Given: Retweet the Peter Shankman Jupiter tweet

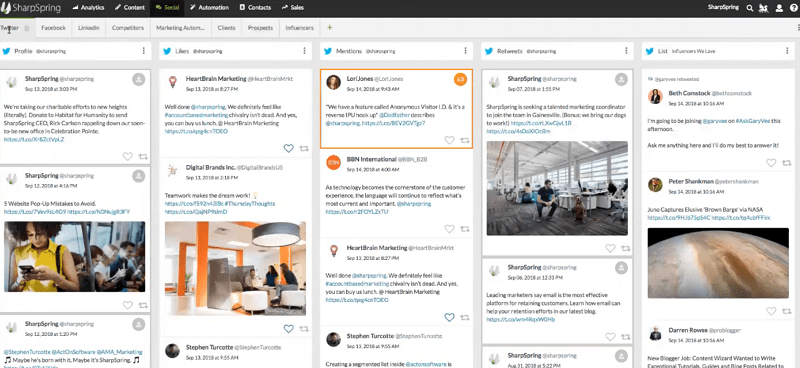Looking at the screenshot, I should (x=787, y=311).
